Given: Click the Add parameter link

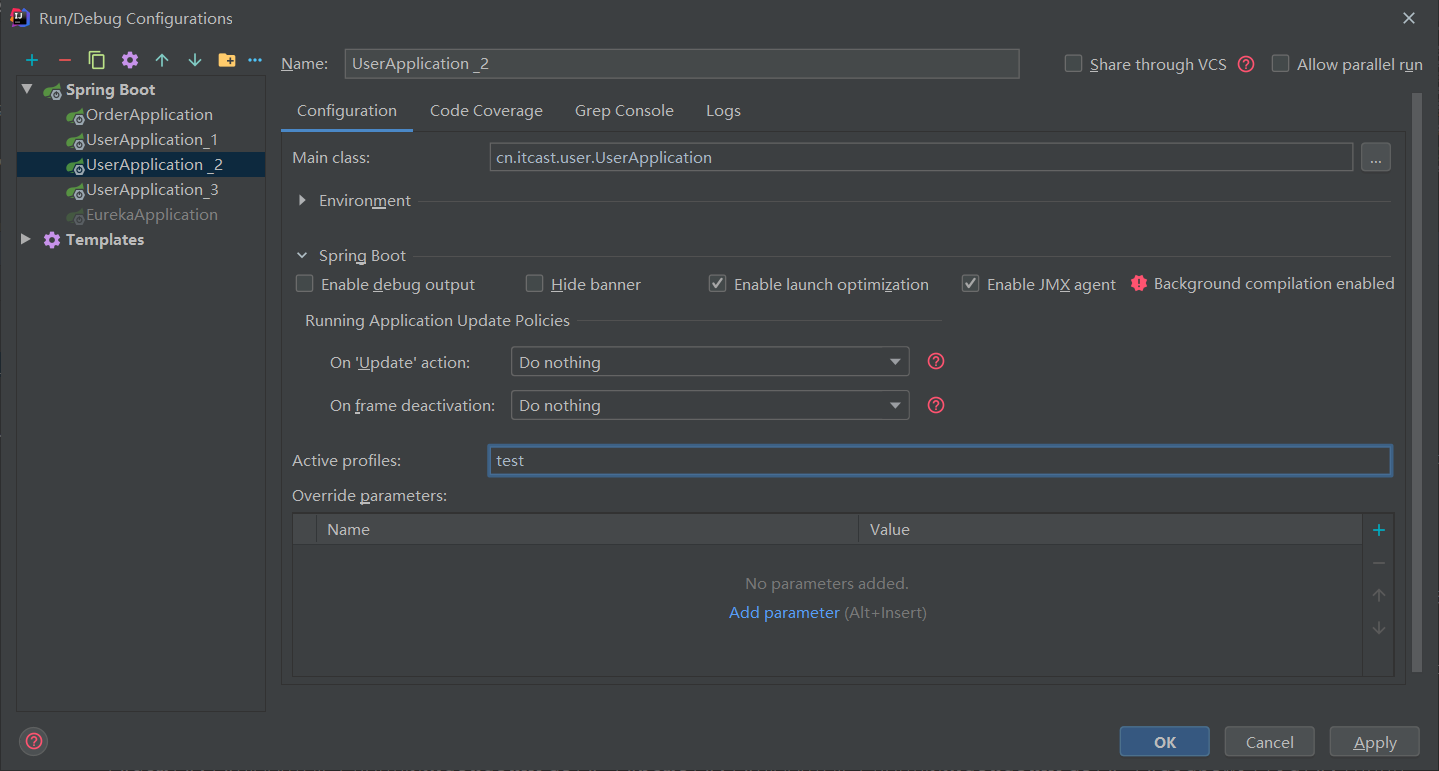Looking at the screenshot, I should pyautogui.click(x=784, y=612).
